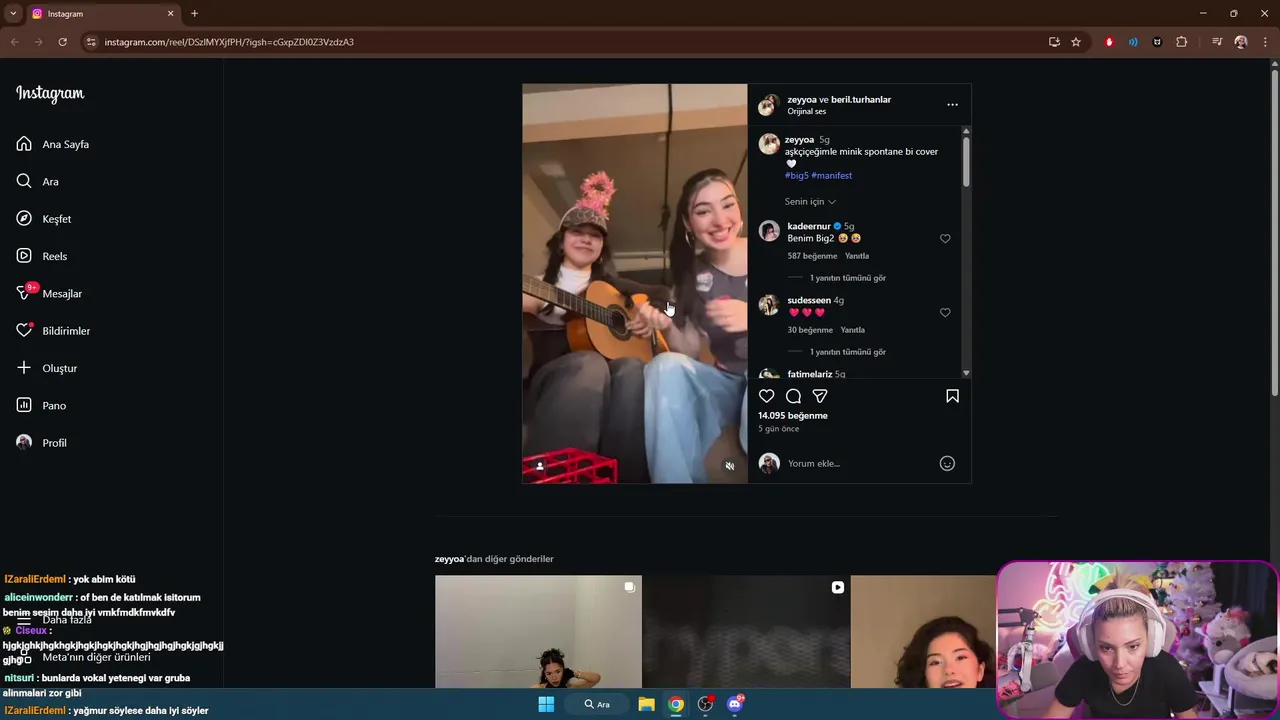Open Keşfet explore page
This screenshot has height=720, width=1280.
[43, 219]
